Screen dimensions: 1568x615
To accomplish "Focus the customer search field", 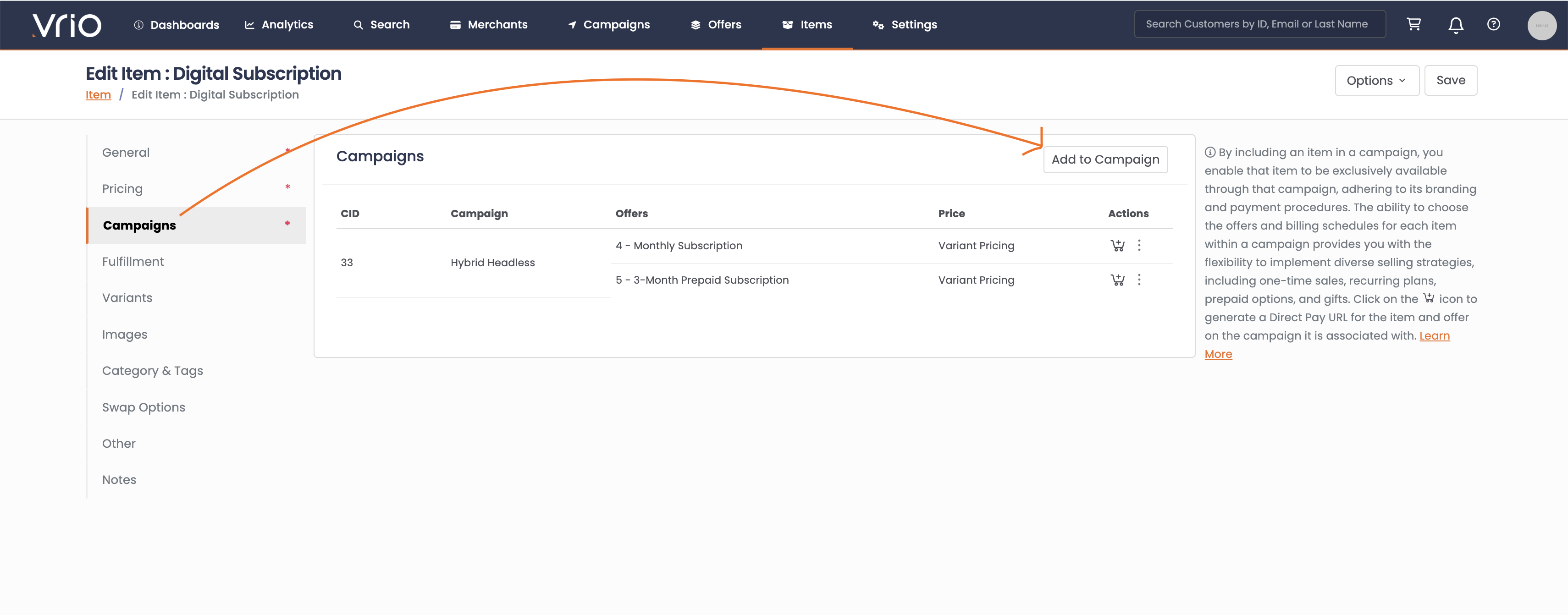I will click(x=1260, y=24).
